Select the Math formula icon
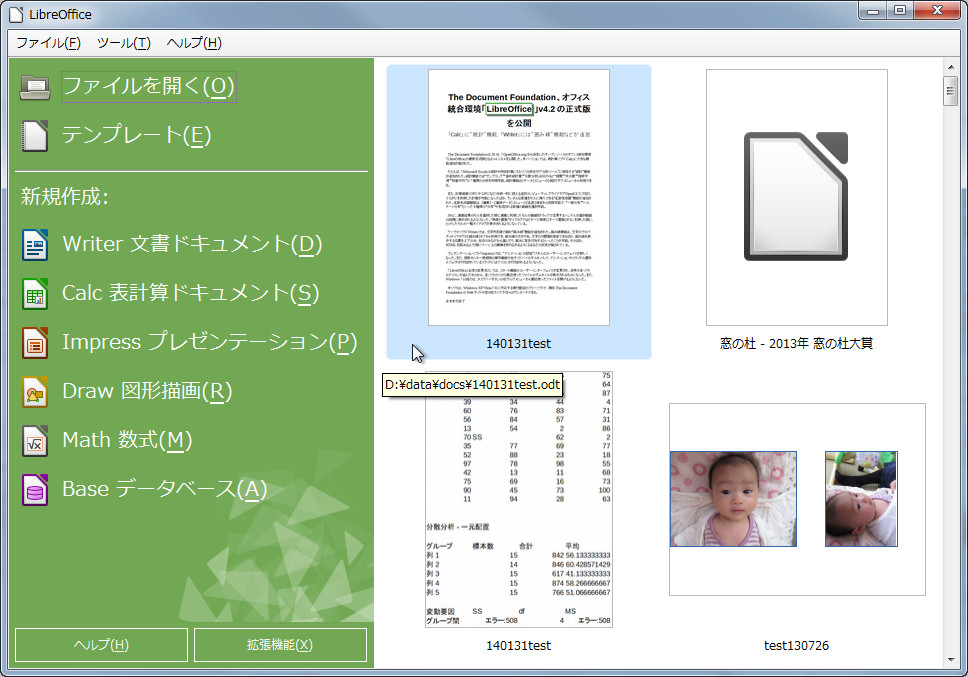The image size is (968, 677). [35, 439]
